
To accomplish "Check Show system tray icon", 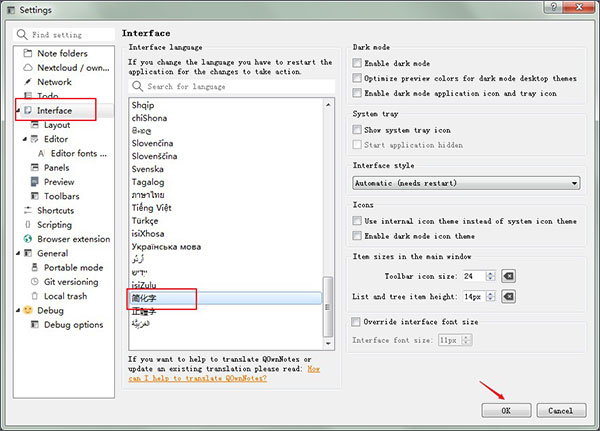I will pos(357,130).
